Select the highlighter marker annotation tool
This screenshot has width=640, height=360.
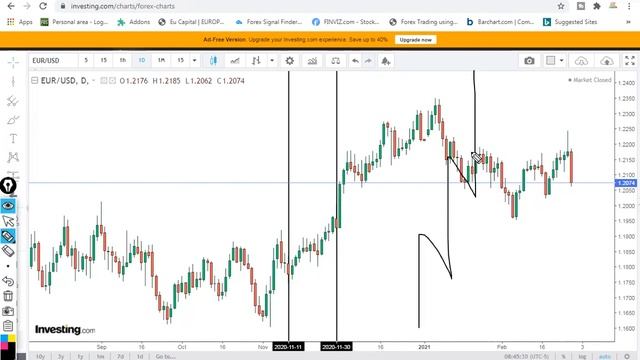(x=8, y=236)
